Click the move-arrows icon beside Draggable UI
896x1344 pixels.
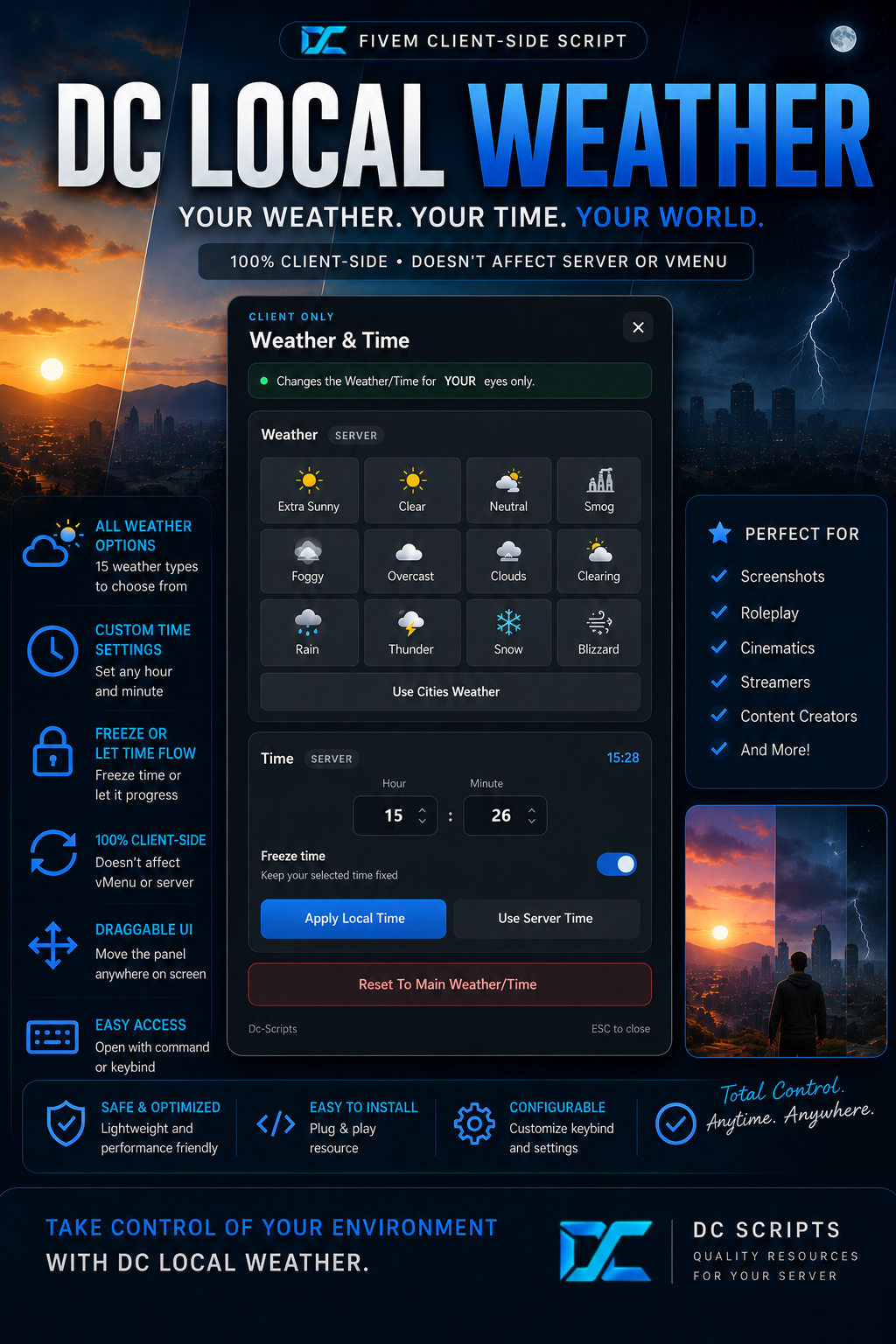click(53, 945)
